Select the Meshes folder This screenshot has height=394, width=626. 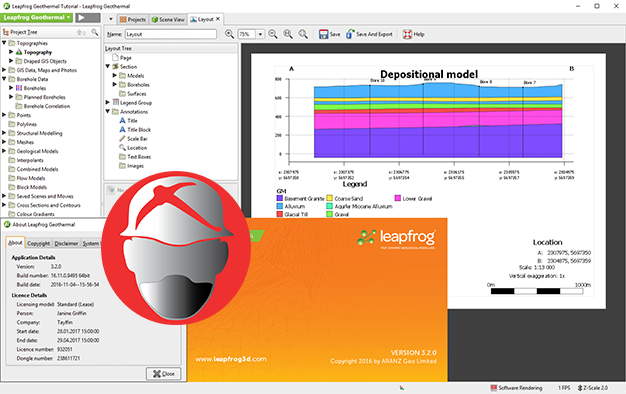[25, 142]
